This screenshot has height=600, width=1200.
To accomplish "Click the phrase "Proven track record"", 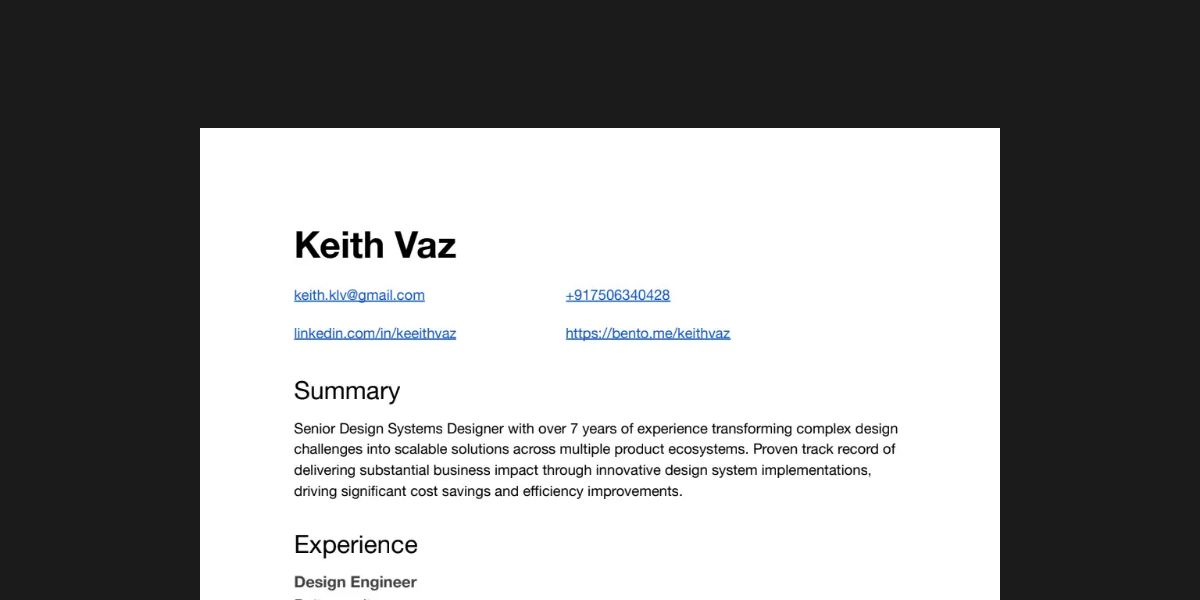I will pyautogui.click(x=817, y=450).
